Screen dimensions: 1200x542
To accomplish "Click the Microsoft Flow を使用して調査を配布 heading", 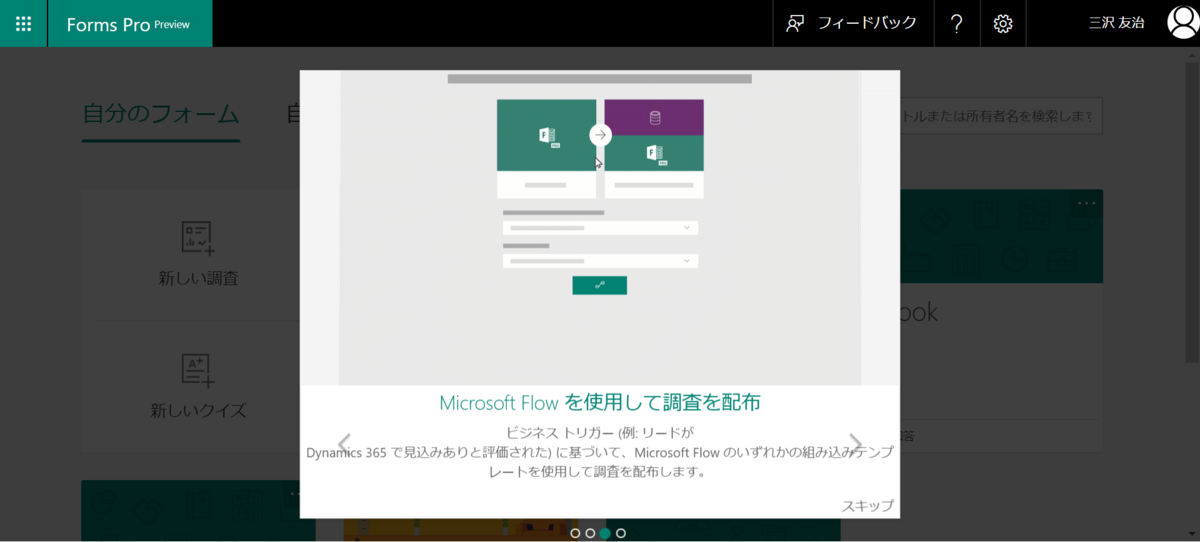I will [600, 403].
